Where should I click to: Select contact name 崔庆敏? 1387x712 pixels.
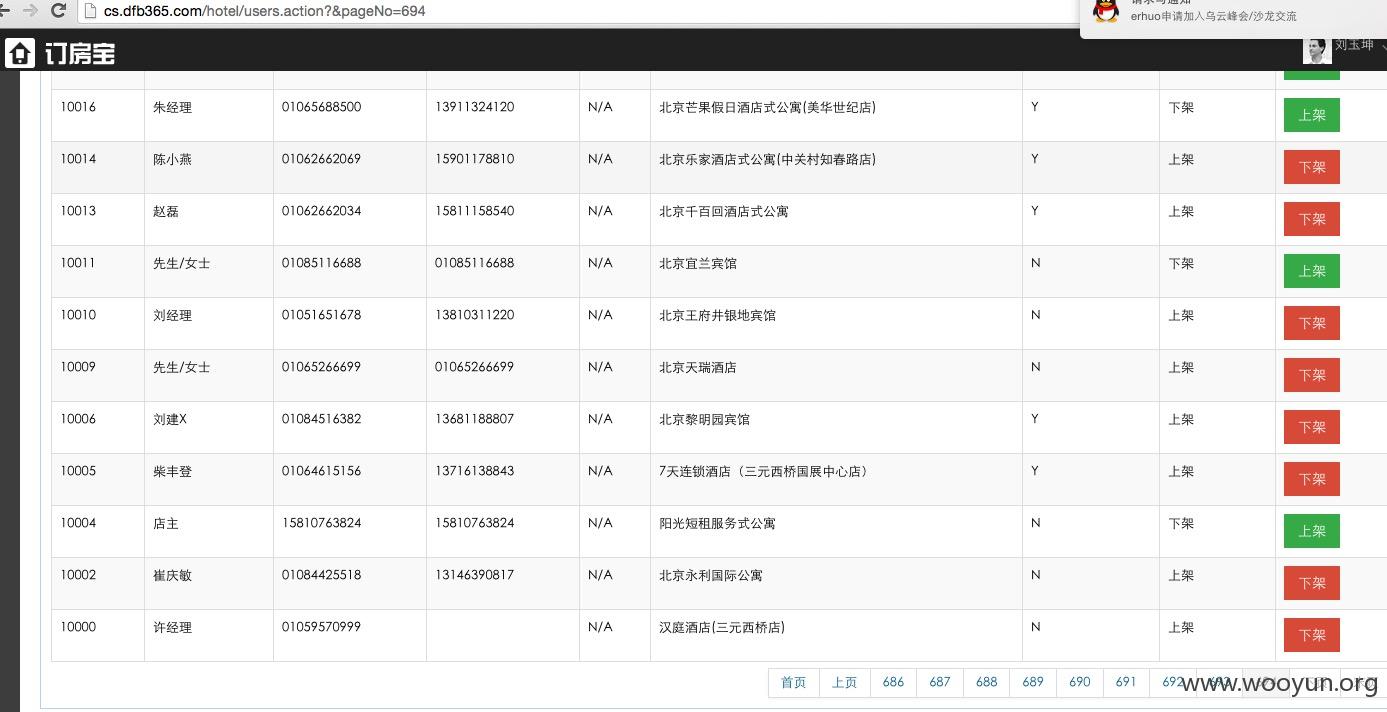pos(173,575)
